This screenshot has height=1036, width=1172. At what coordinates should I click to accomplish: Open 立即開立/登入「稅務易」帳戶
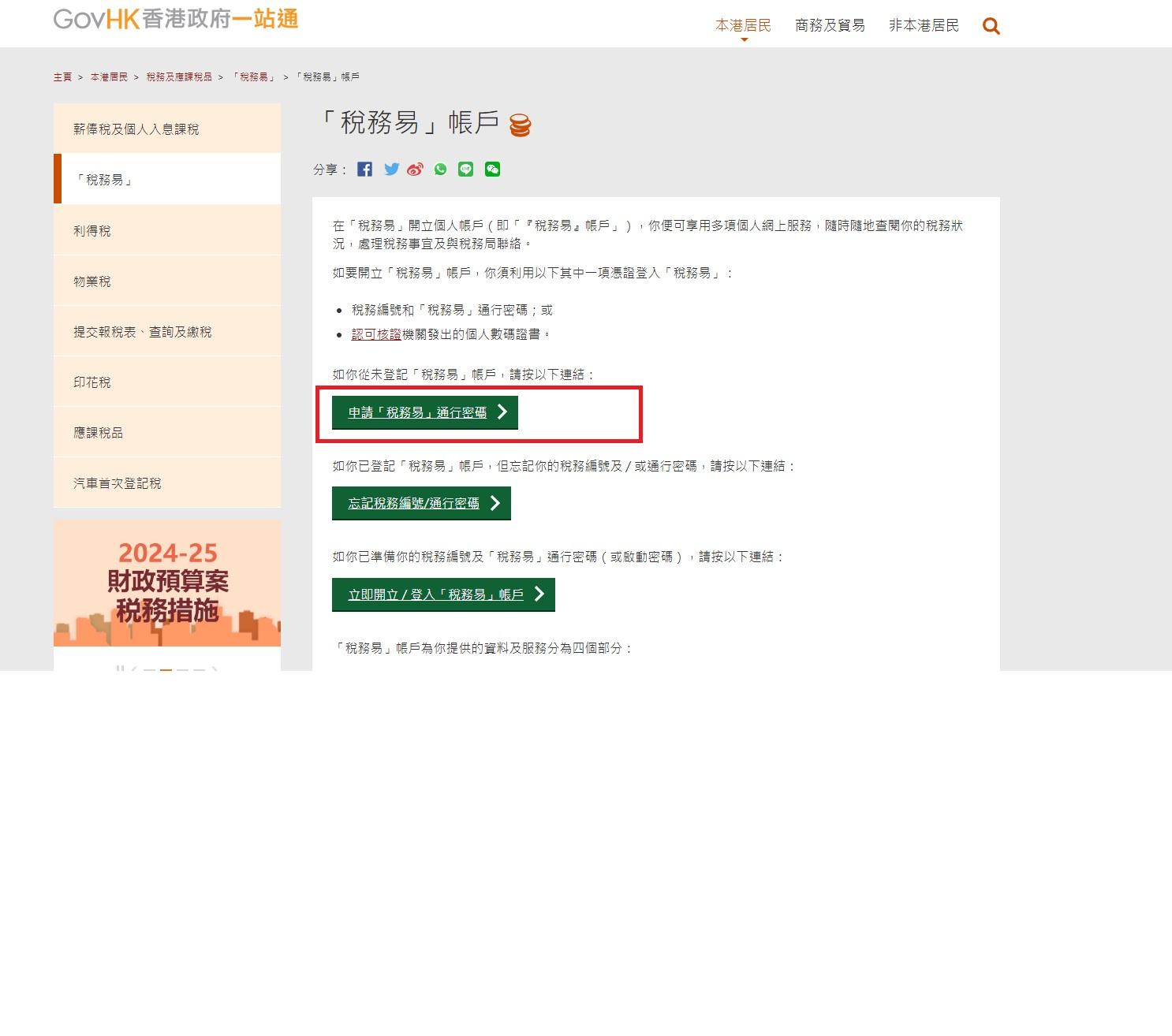(442, 594)
